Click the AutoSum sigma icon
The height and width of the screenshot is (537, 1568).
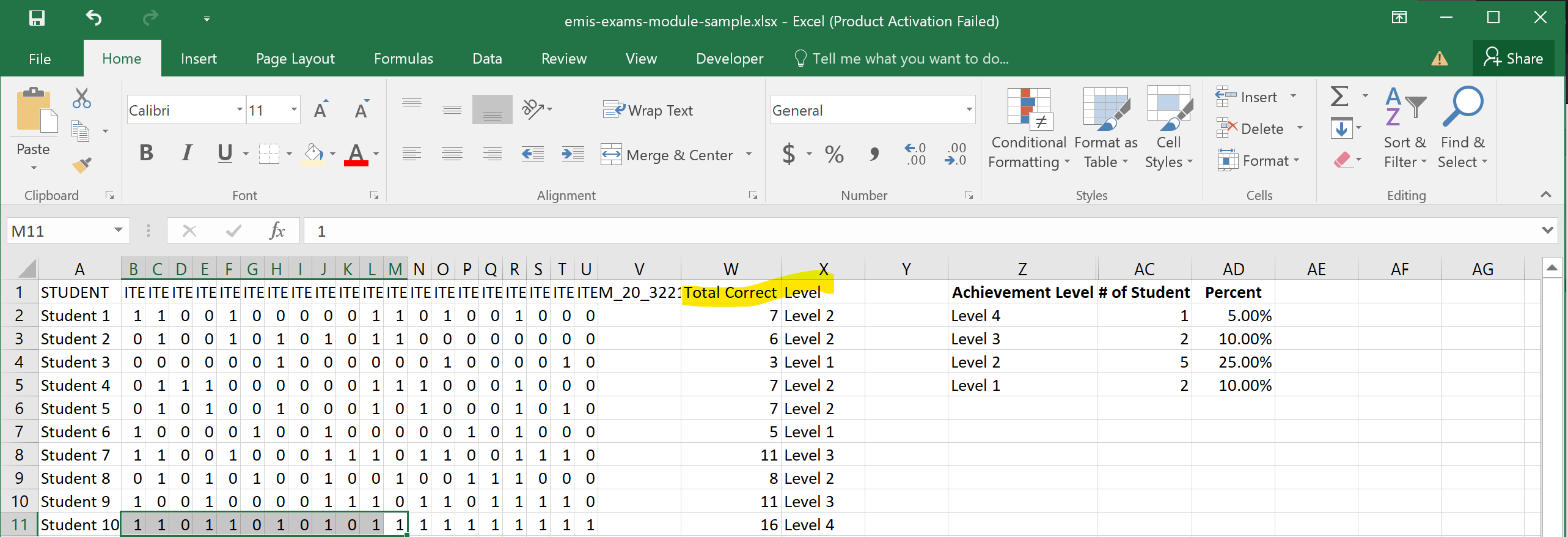pyautogui.click(x=1339, y=97)
